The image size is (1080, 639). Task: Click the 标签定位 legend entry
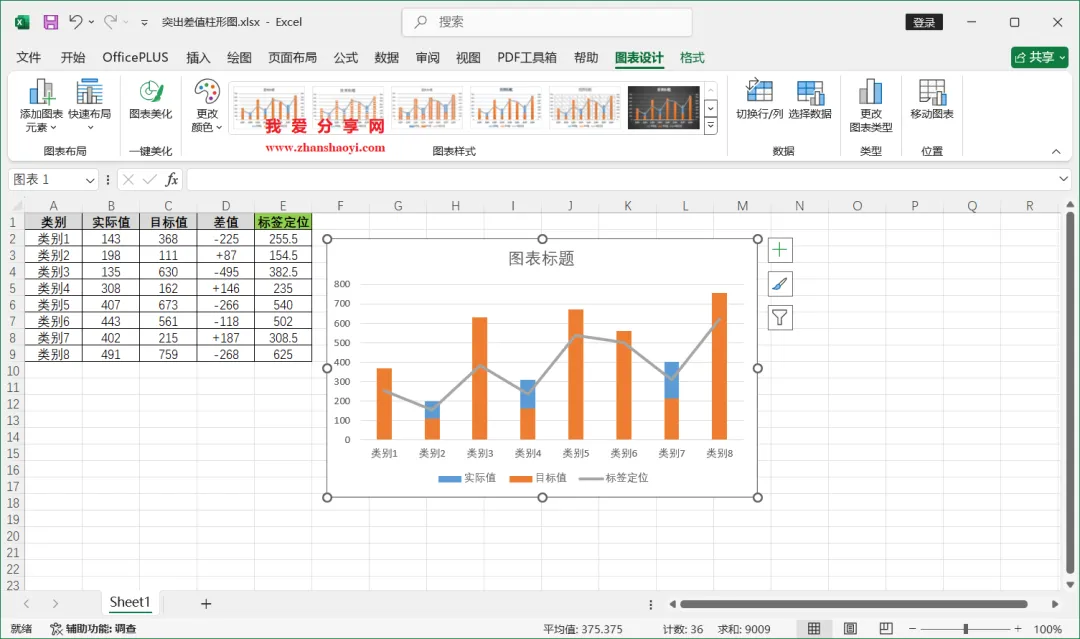[614, 478]
